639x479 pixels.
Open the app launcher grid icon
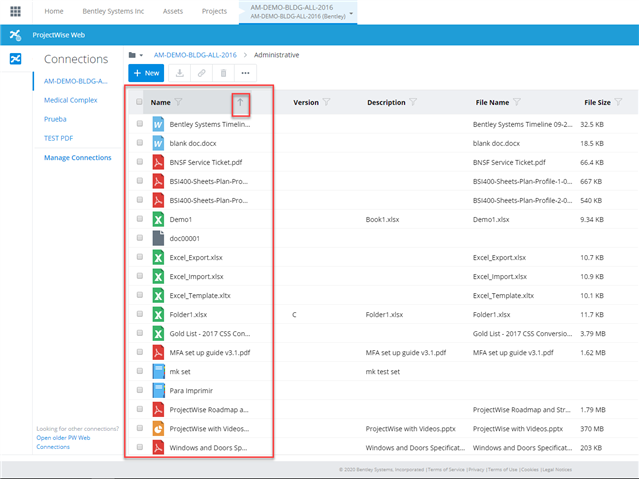(x=15, y=11)
